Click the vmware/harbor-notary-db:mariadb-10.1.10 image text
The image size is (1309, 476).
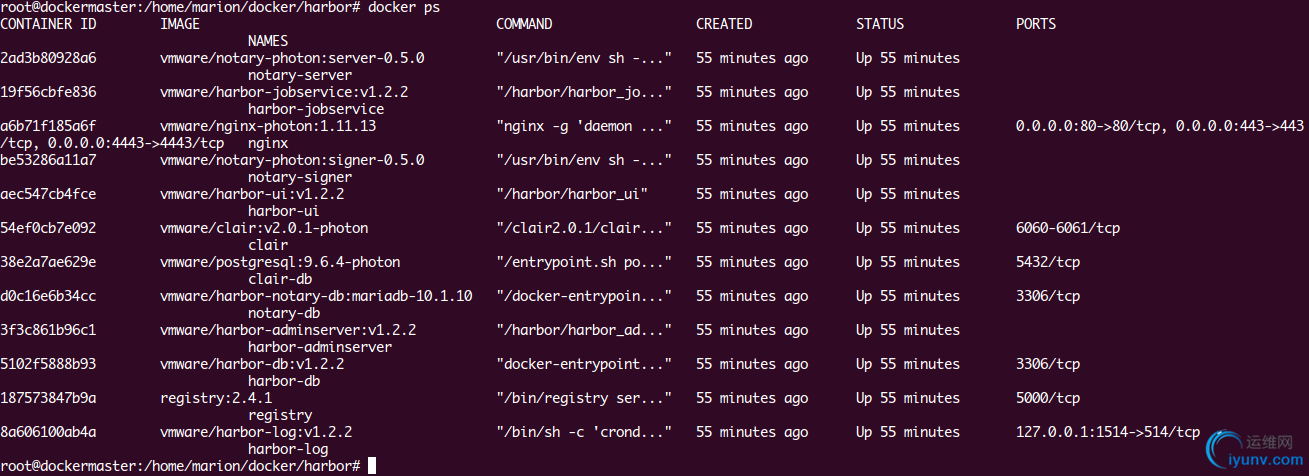pyautogui.click(x=316, y=296)
